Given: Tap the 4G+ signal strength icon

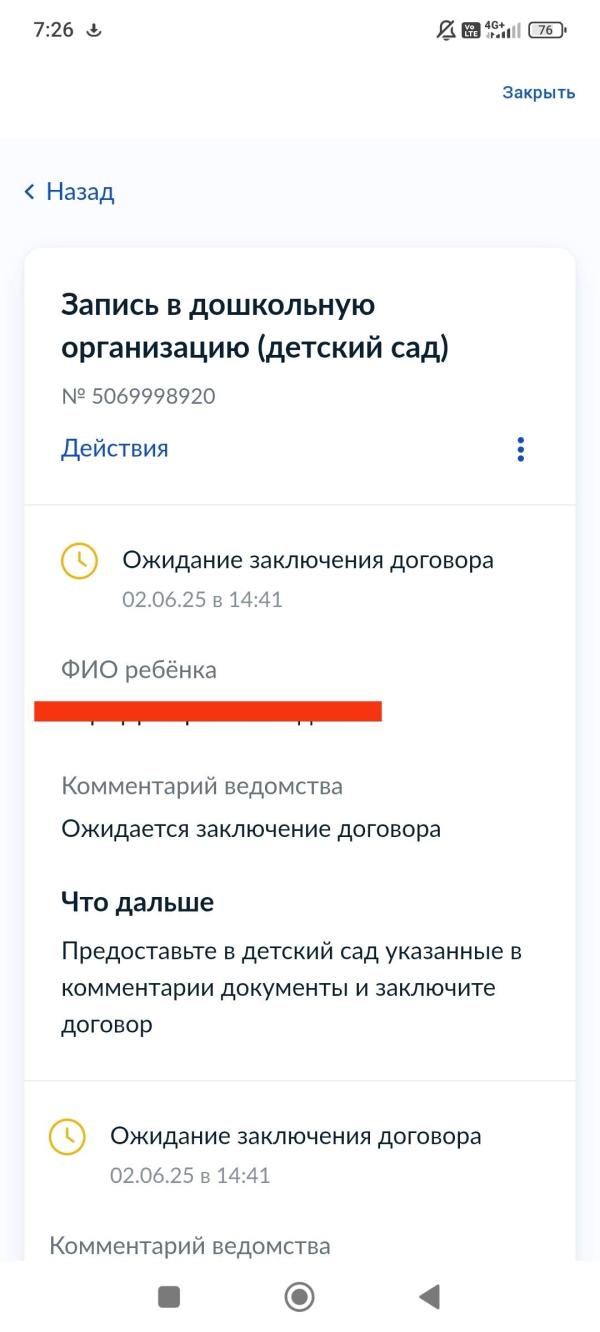Looking at the screenshot, I should [503, 30].
